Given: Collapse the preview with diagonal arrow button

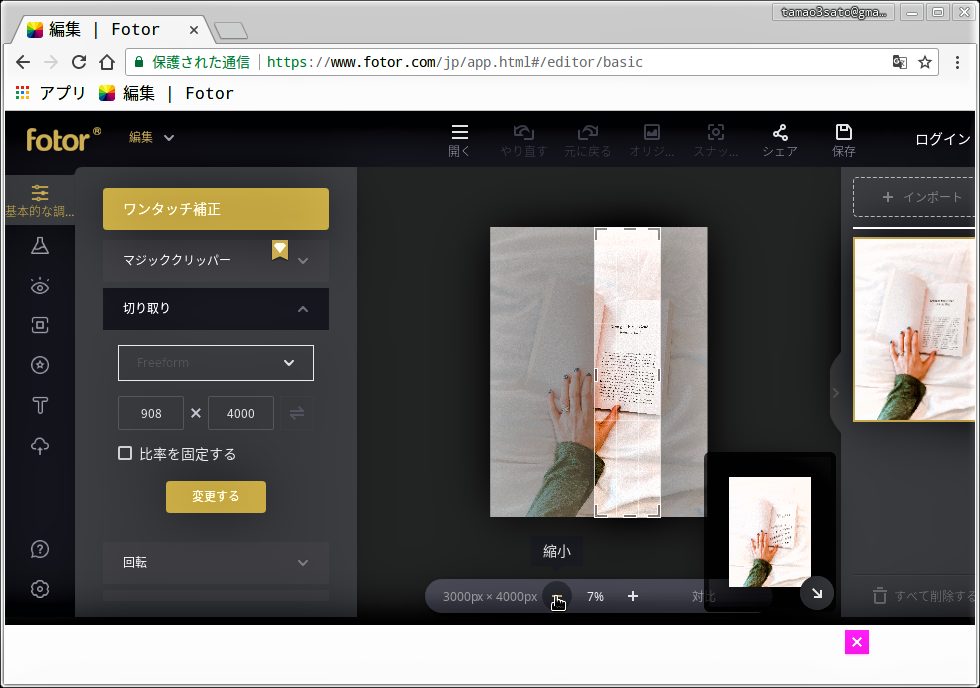Looking at the screenshot, I should coord(817,593).
